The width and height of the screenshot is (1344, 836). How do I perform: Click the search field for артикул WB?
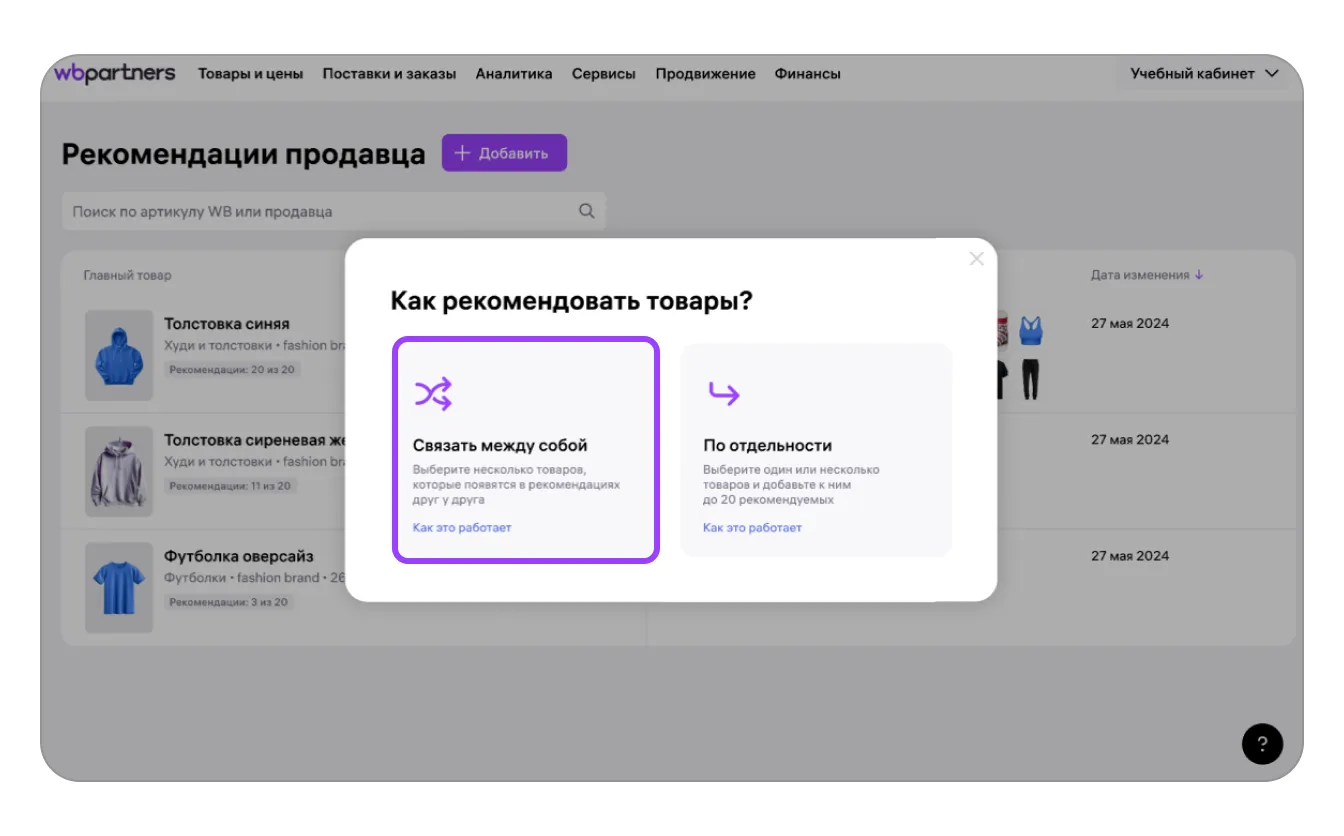click(x=300, y=211)
